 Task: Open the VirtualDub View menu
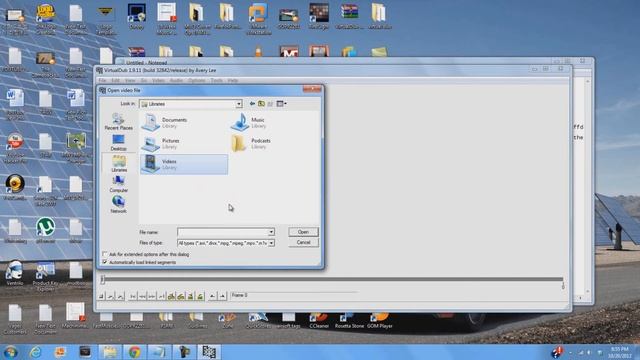(130, 80)
